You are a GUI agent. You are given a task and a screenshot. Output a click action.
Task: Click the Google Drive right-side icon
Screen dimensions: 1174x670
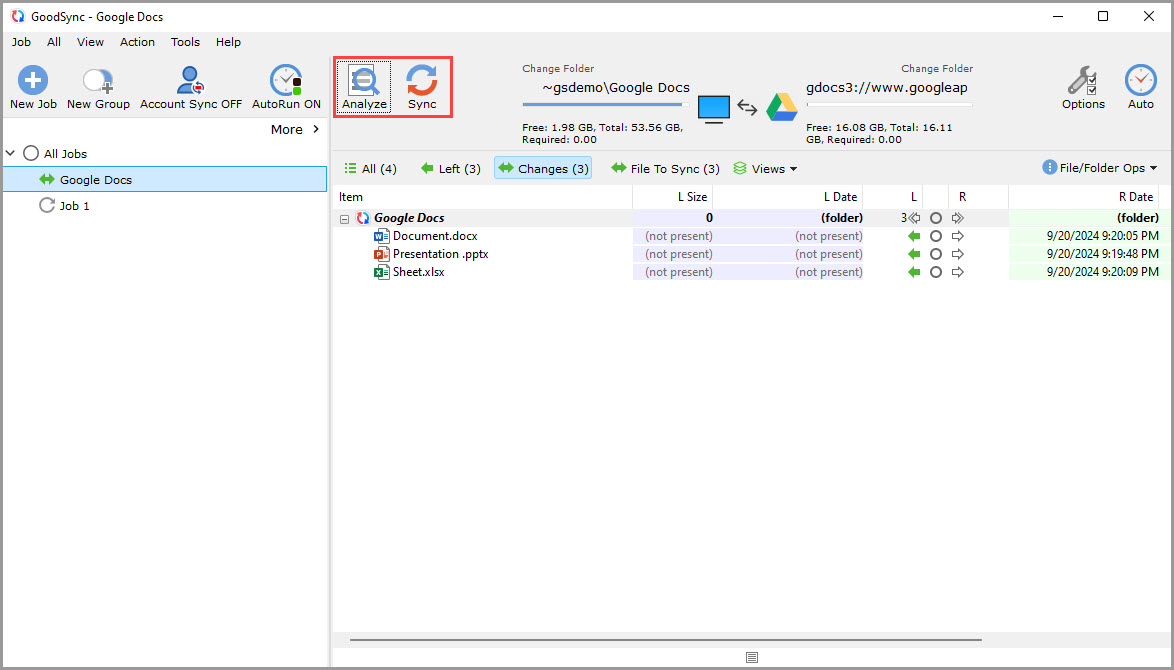(781, 107)
